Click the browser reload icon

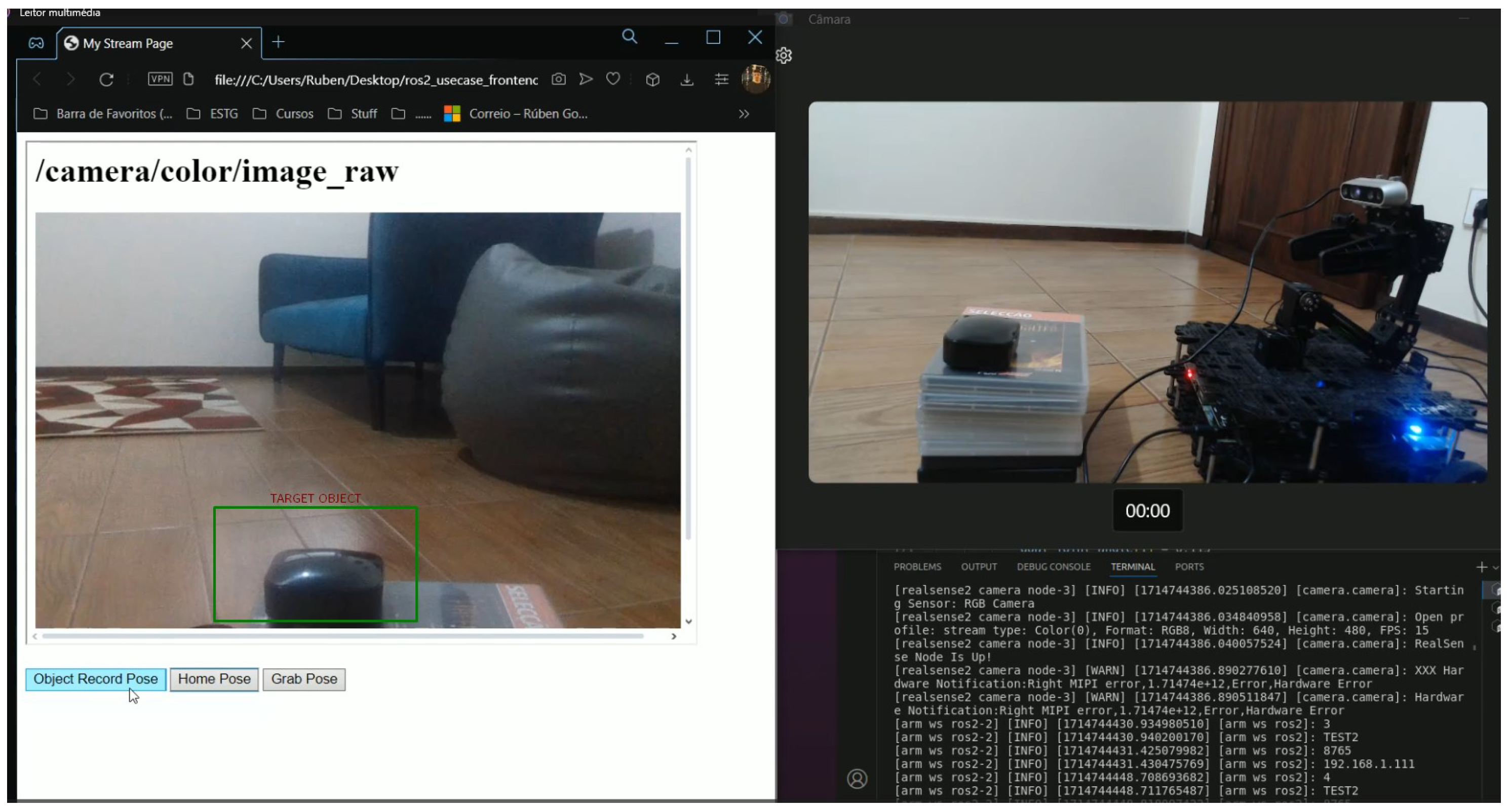tap(106, 79)
